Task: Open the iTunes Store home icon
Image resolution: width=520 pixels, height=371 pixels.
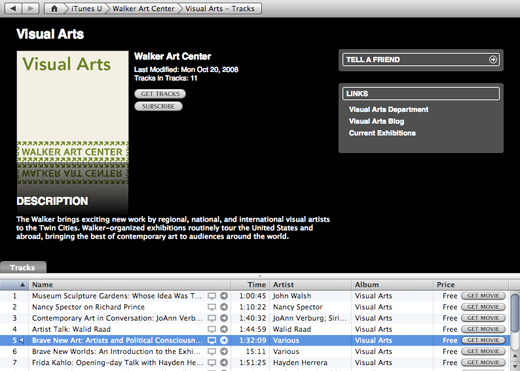Action: click(54, 8)
